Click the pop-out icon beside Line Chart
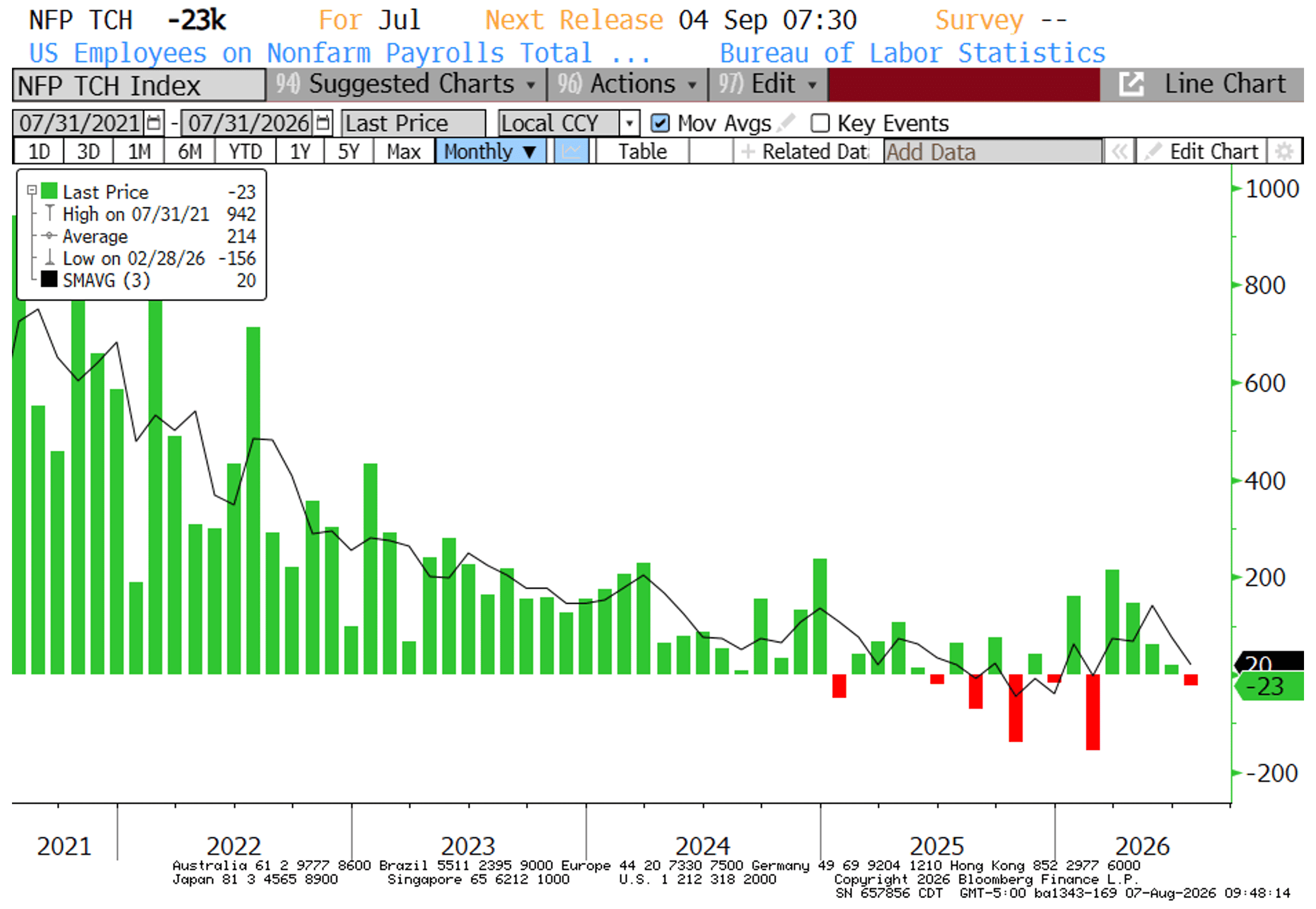1316x909 pixels. pos(1131,84)
